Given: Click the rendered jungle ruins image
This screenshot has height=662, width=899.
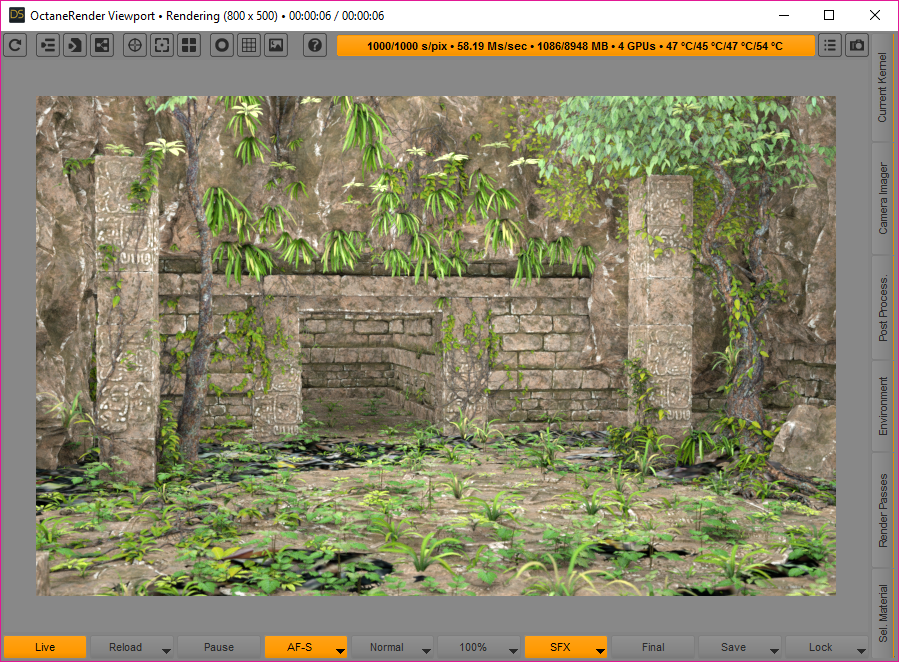Looking at the screenshot, I should click(436, 346).
